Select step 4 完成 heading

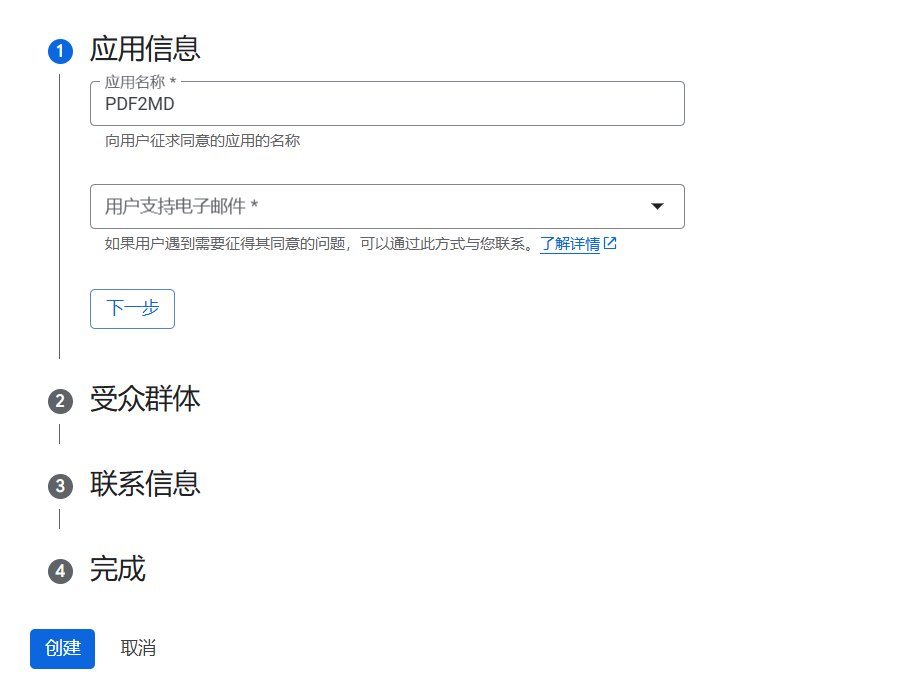117,569
